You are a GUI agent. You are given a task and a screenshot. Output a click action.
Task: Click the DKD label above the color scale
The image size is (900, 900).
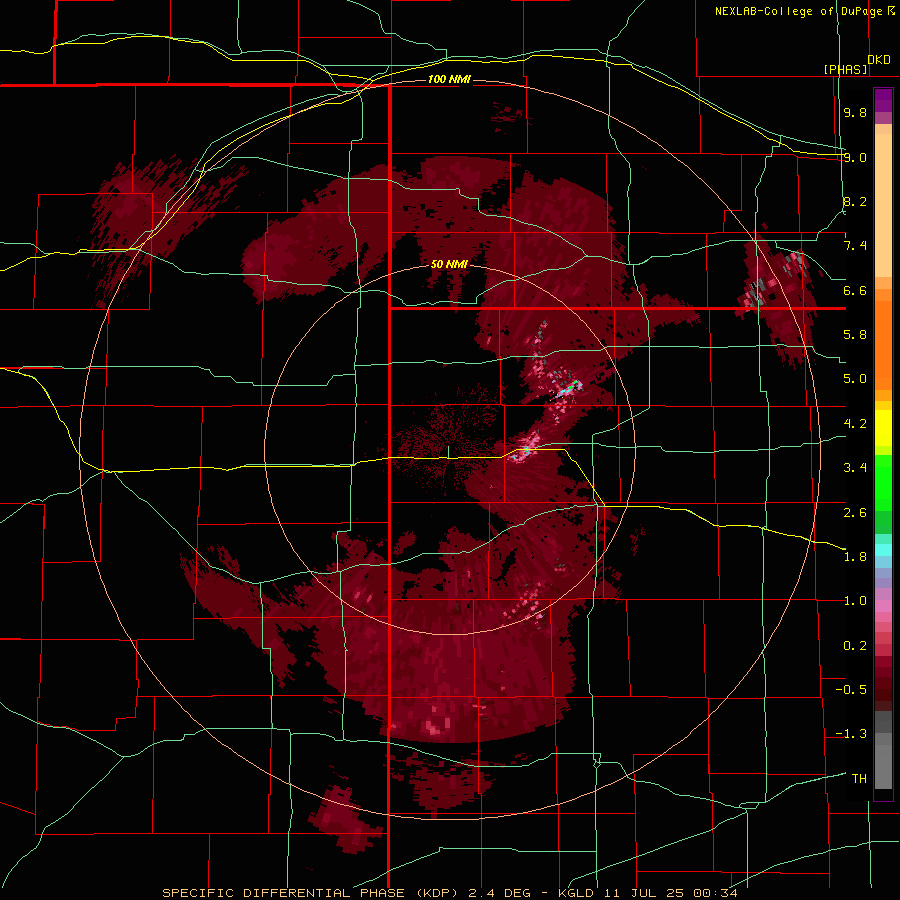[879, 59]
